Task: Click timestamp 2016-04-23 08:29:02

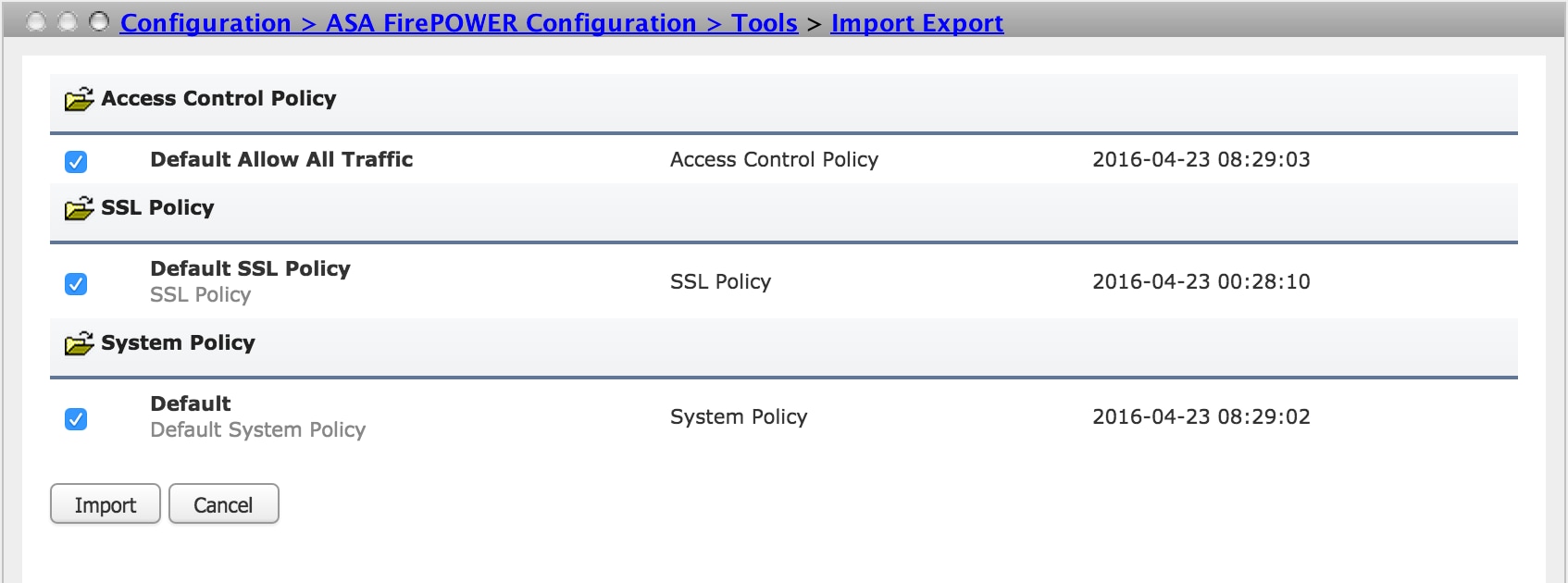Action: [x=1201, y=416]
